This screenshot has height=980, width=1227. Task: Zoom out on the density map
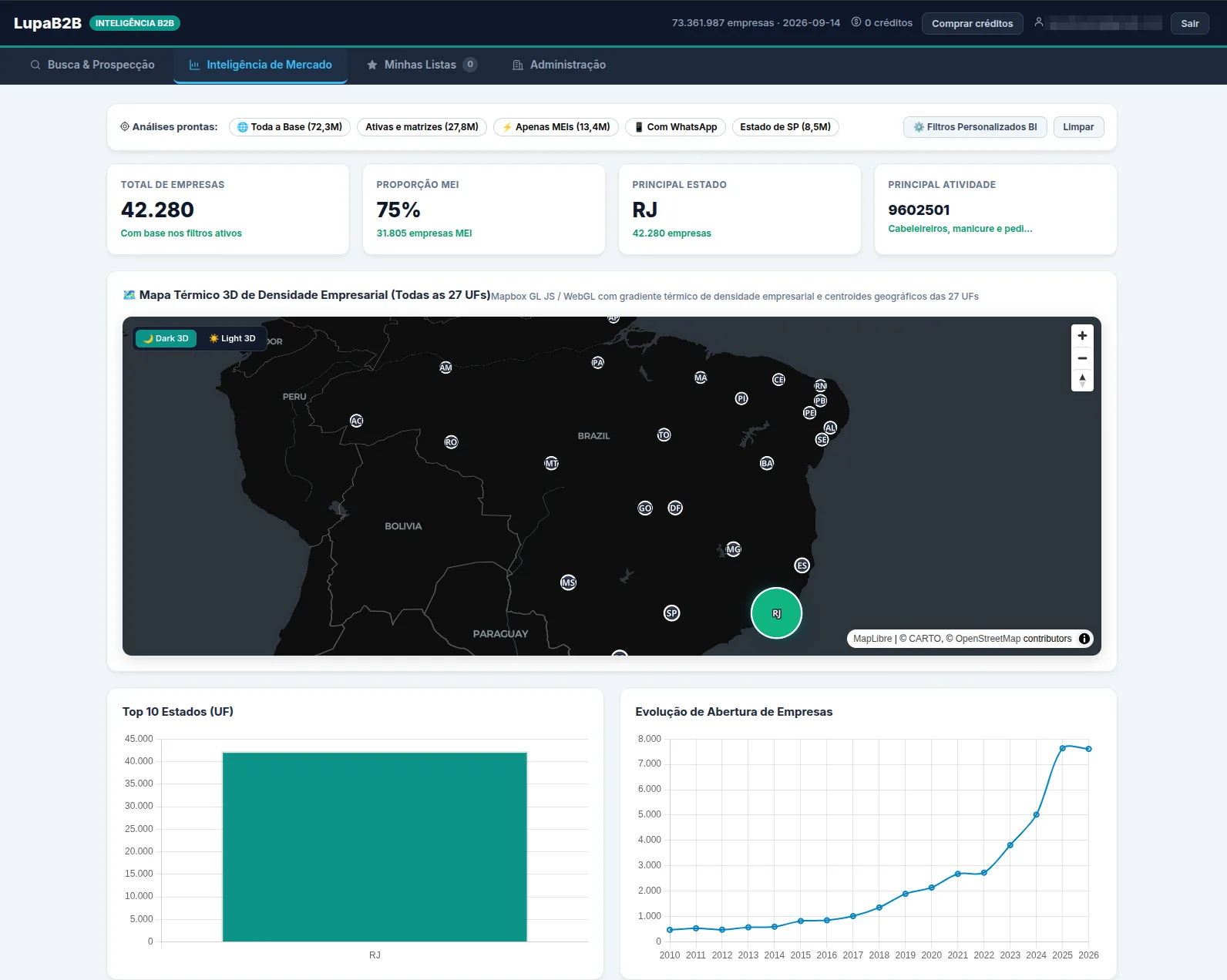1082,358
